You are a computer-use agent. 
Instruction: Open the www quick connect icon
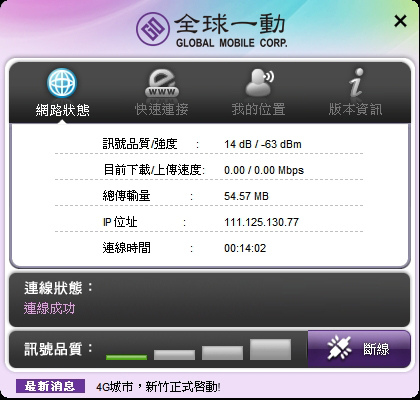point(162,83)
